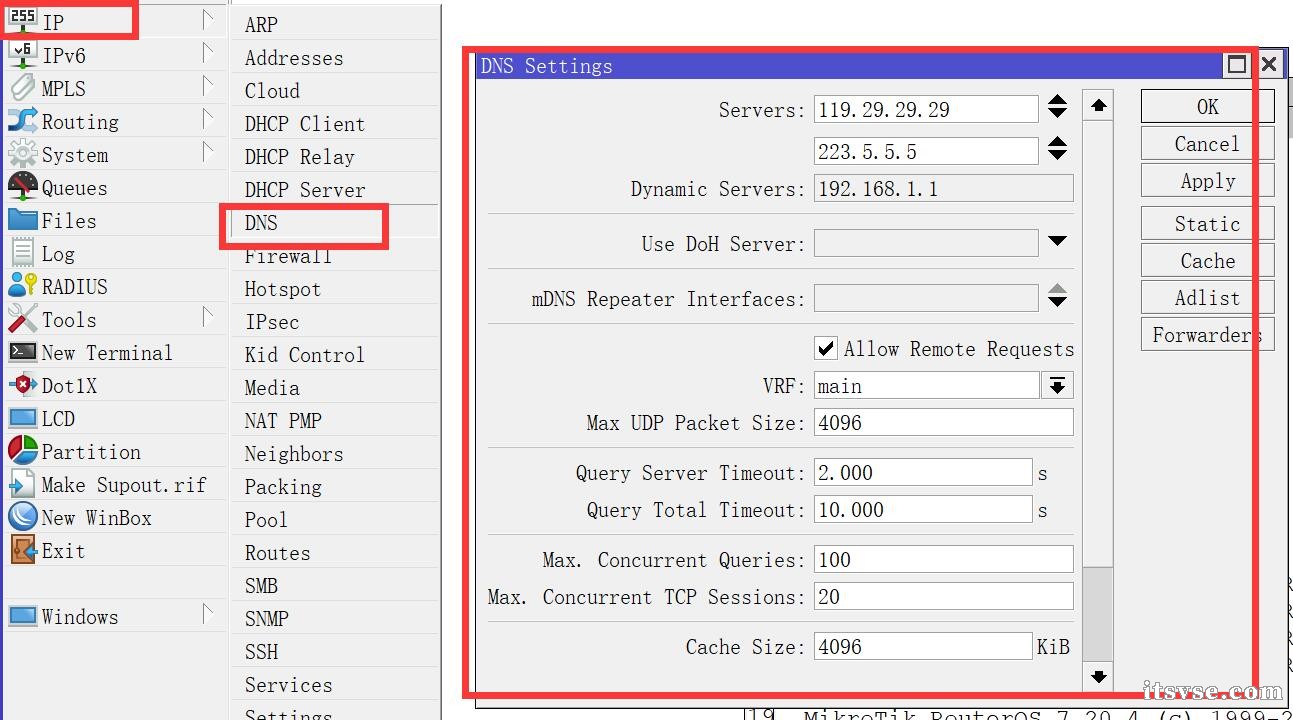This screenshot has height=720, width=1293.
Task: Open the Static DNS entries button
Action: point(1207,223)
